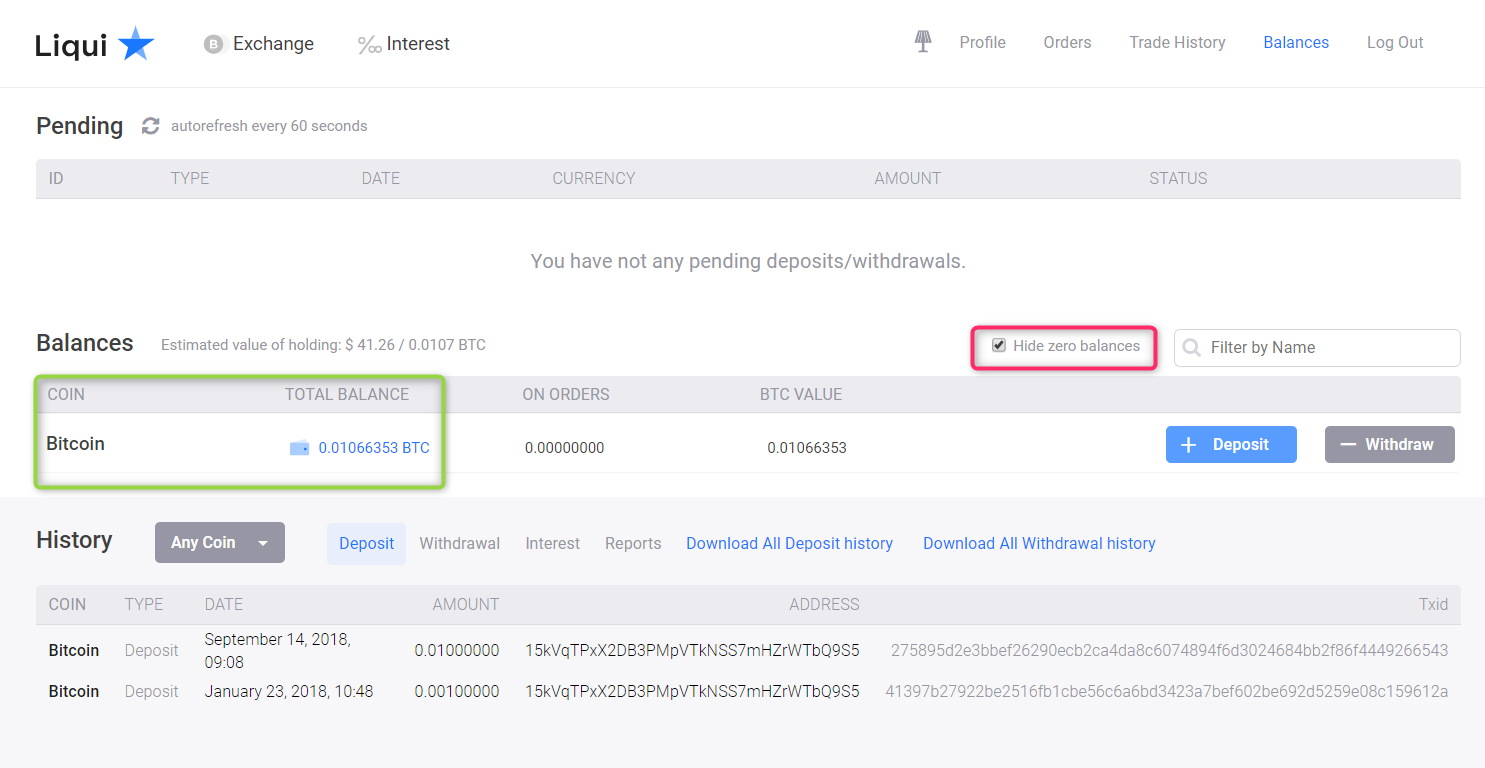Click the COIN header in Balances table

click(x=66, y=394)
